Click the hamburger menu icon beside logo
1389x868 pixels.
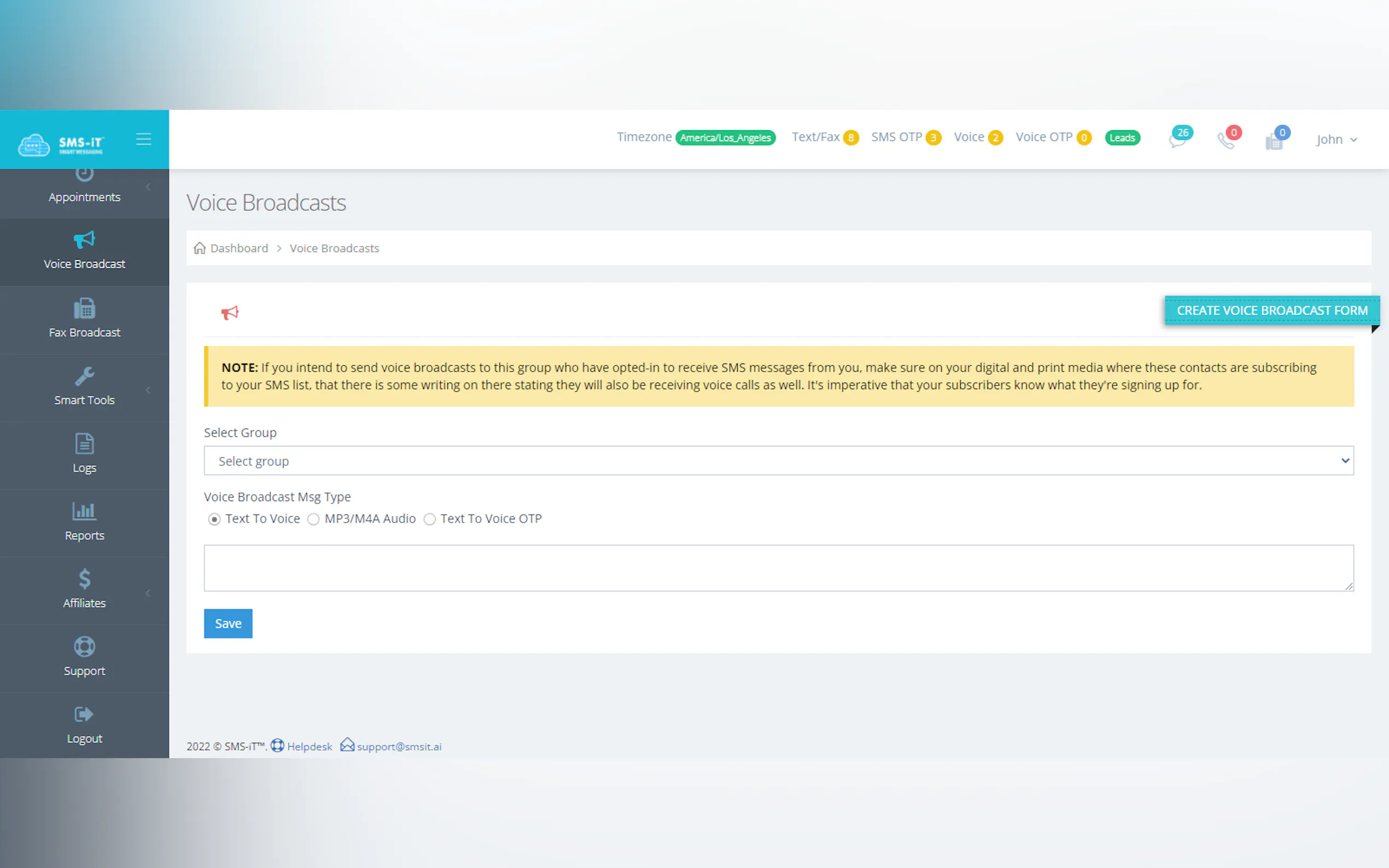(x=144, y=139)
